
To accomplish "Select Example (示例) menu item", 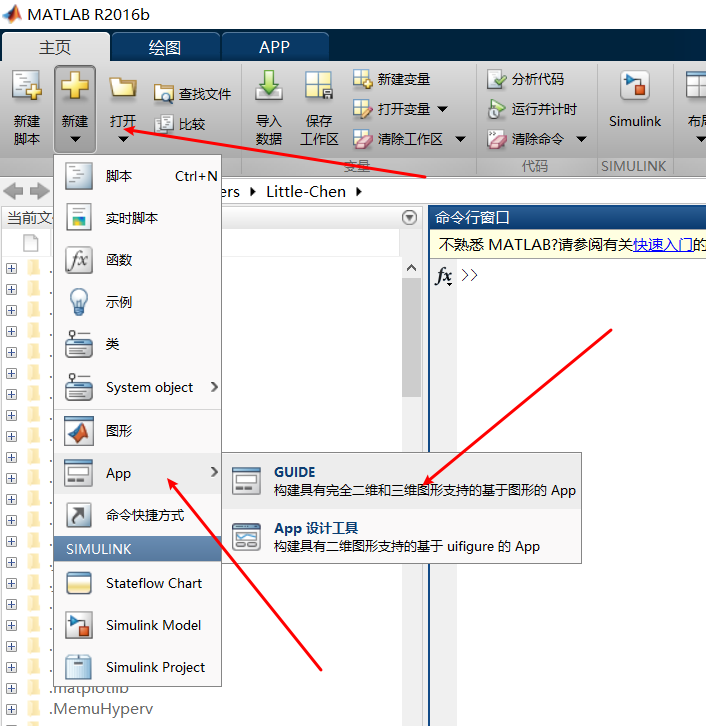I will (137, 302).
